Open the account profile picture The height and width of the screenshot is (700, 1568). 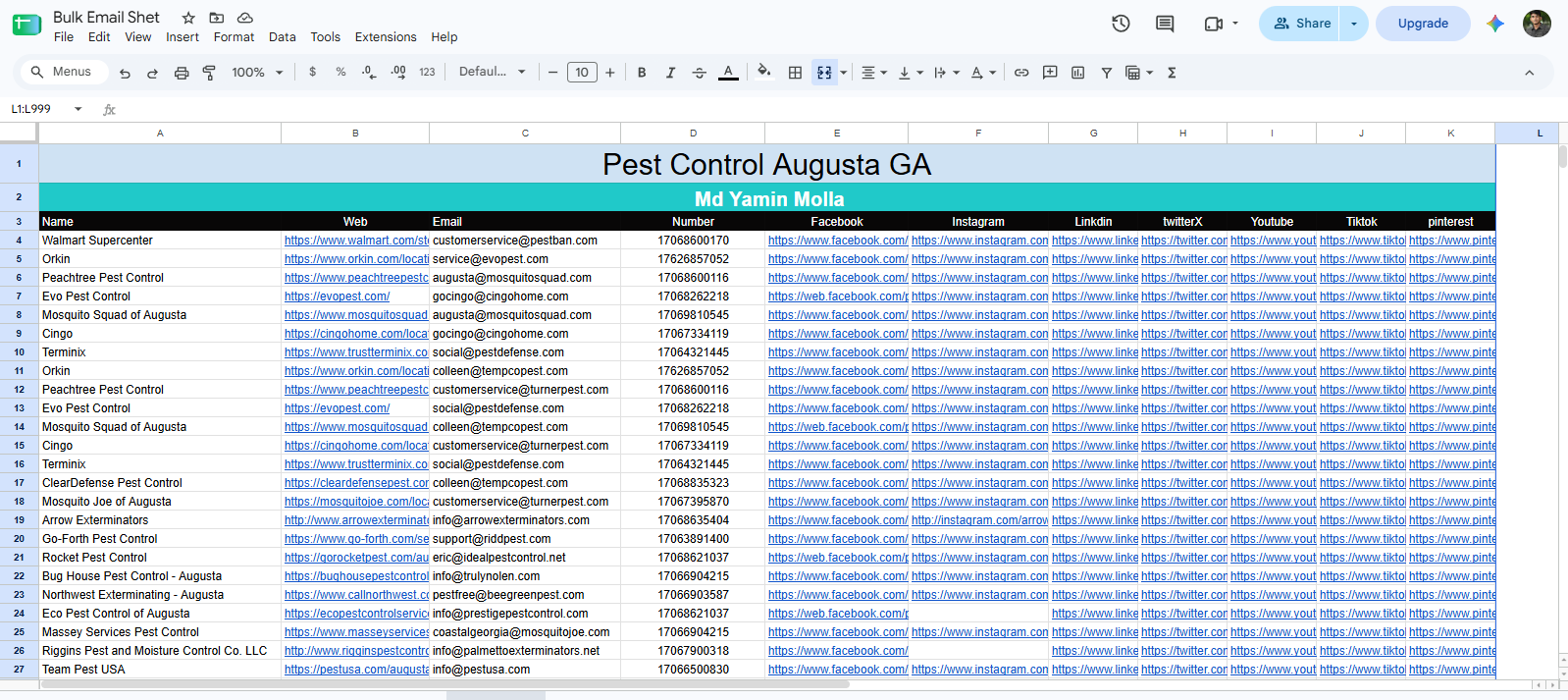pyautogui.click(x=1537, y=24)
